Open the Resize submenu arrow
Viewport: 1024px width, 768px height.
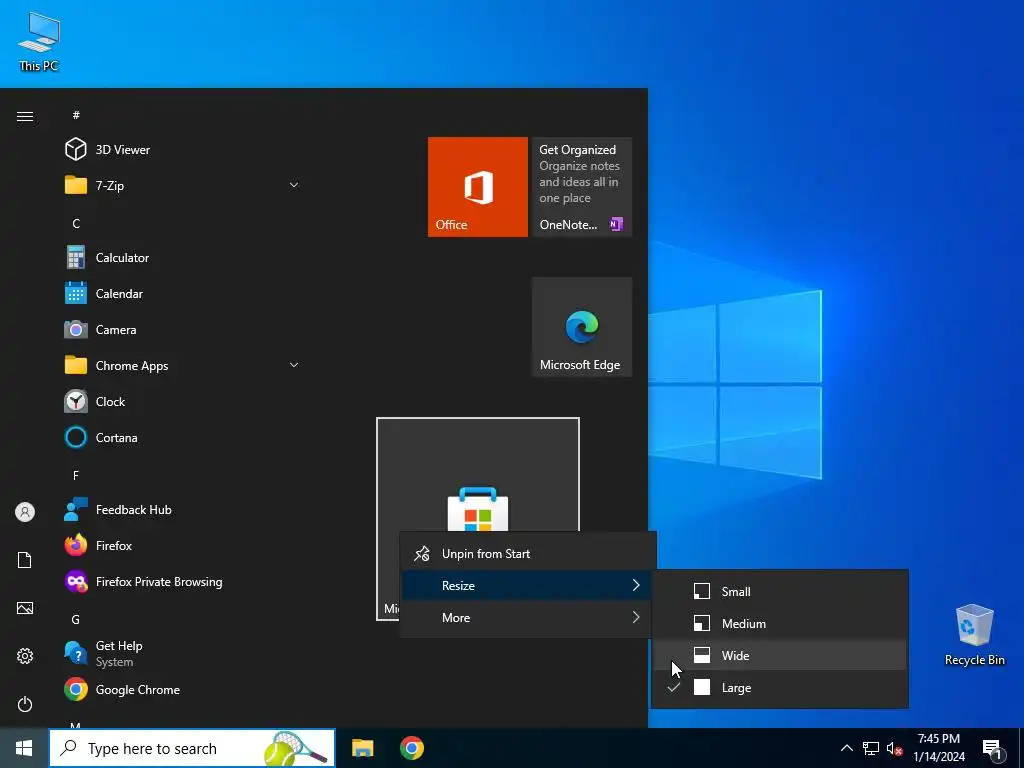click(635, 585)
